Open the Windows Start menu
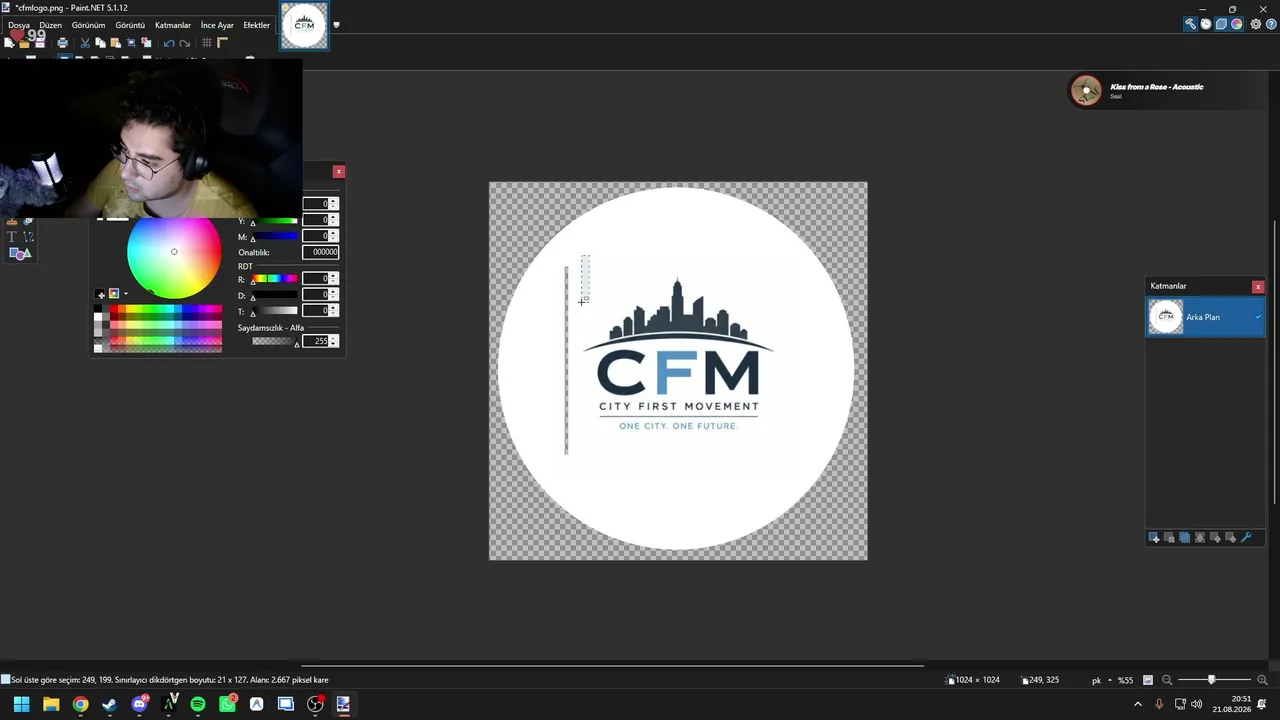 click(21, 704)
